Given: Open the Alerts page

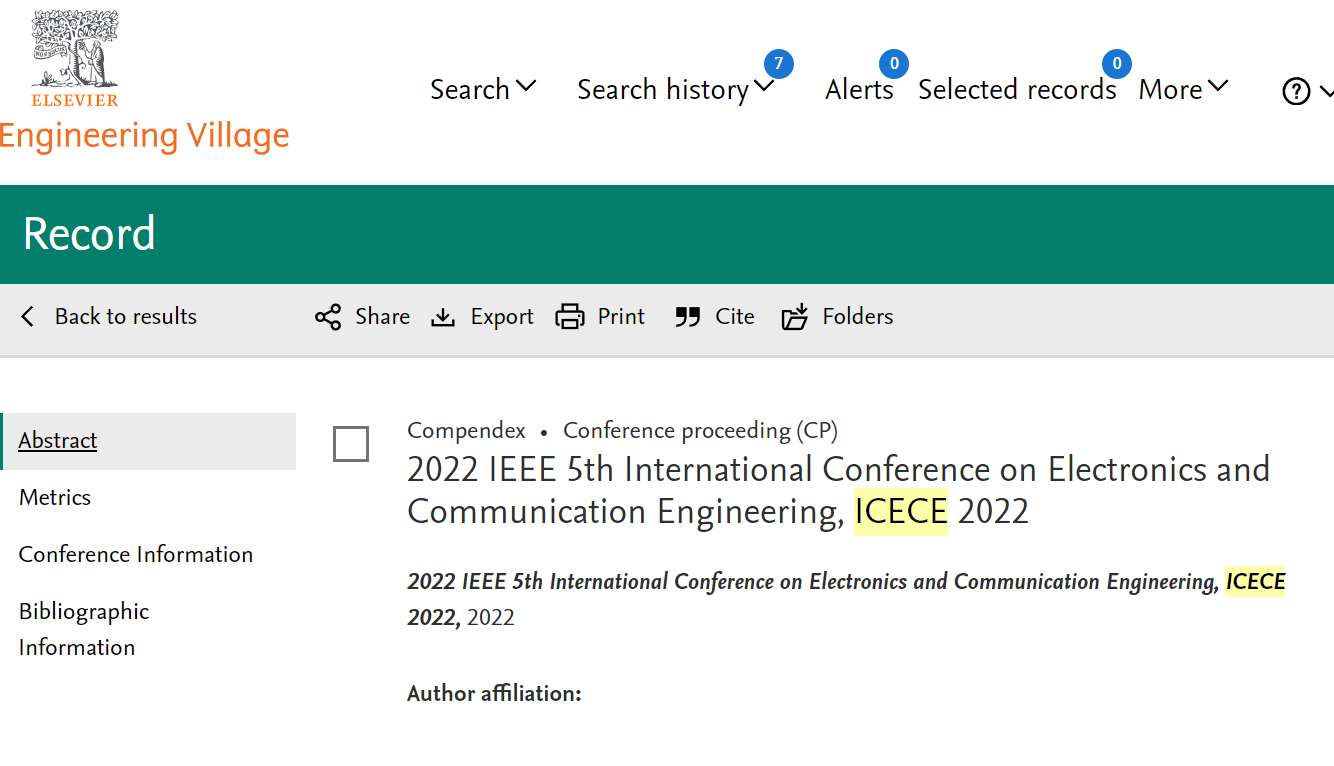Looking at the screenshot, I should click(859, 89).
